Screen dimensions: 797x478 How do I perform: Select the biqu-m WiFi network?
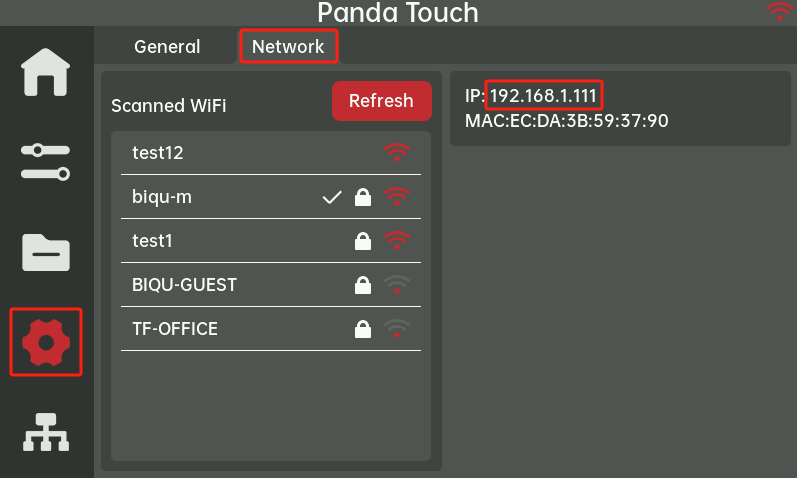[x=162, y=198]
